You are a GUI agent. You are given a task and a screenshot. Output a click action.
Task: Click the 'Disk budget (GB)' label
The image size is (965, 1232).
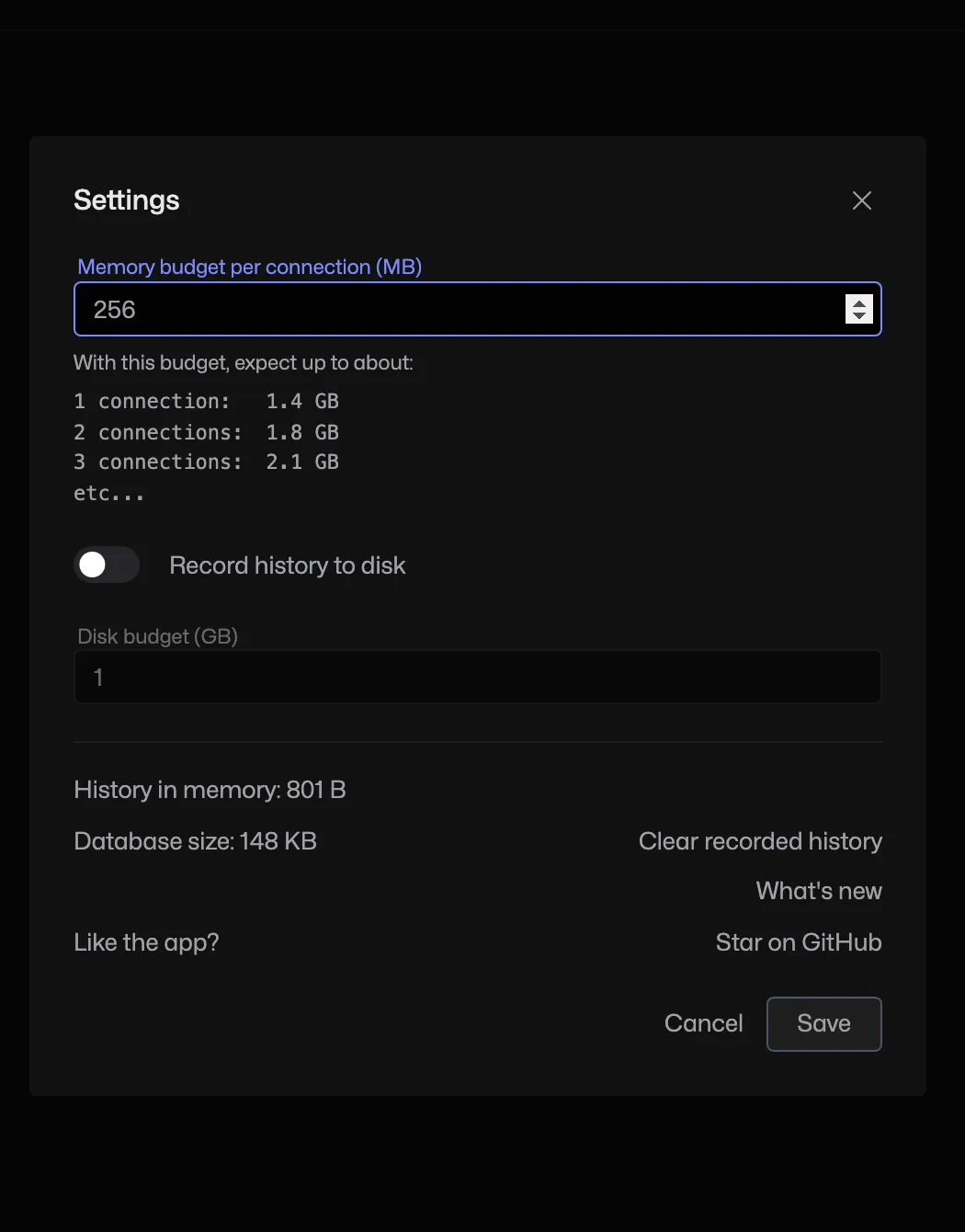[158, 636]
